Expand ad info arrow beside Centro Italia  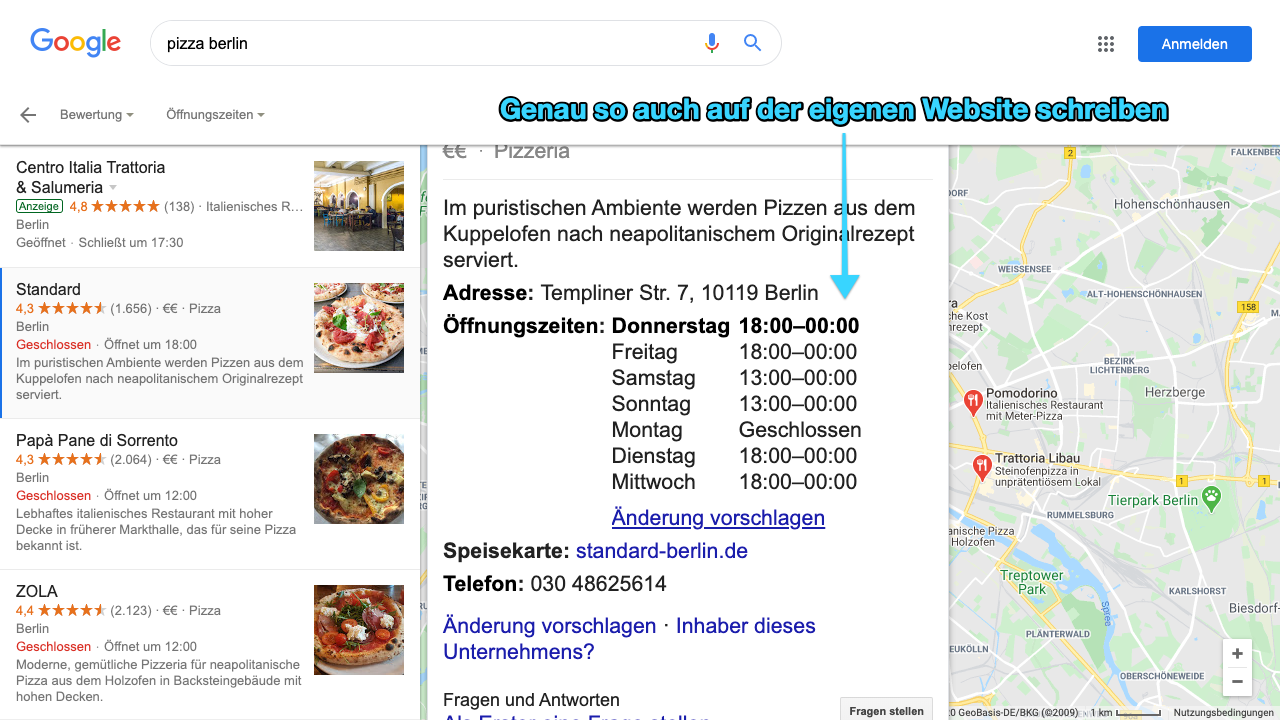(x=113, y=188)
